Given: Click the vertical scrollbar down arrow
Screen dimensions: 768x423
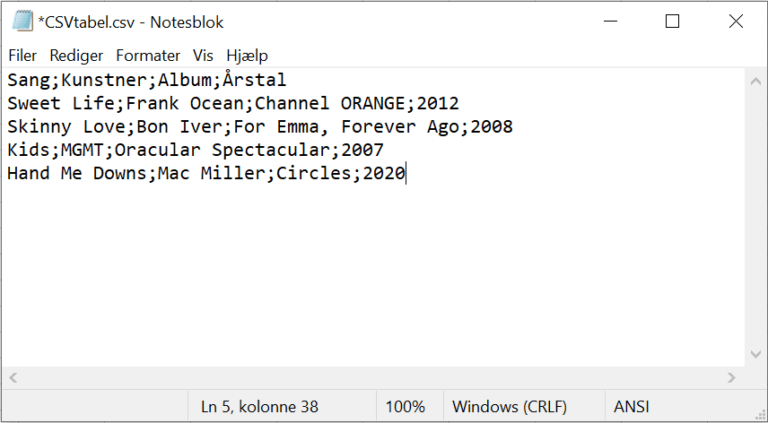Looking at the screenshot, I should point(756,354).
